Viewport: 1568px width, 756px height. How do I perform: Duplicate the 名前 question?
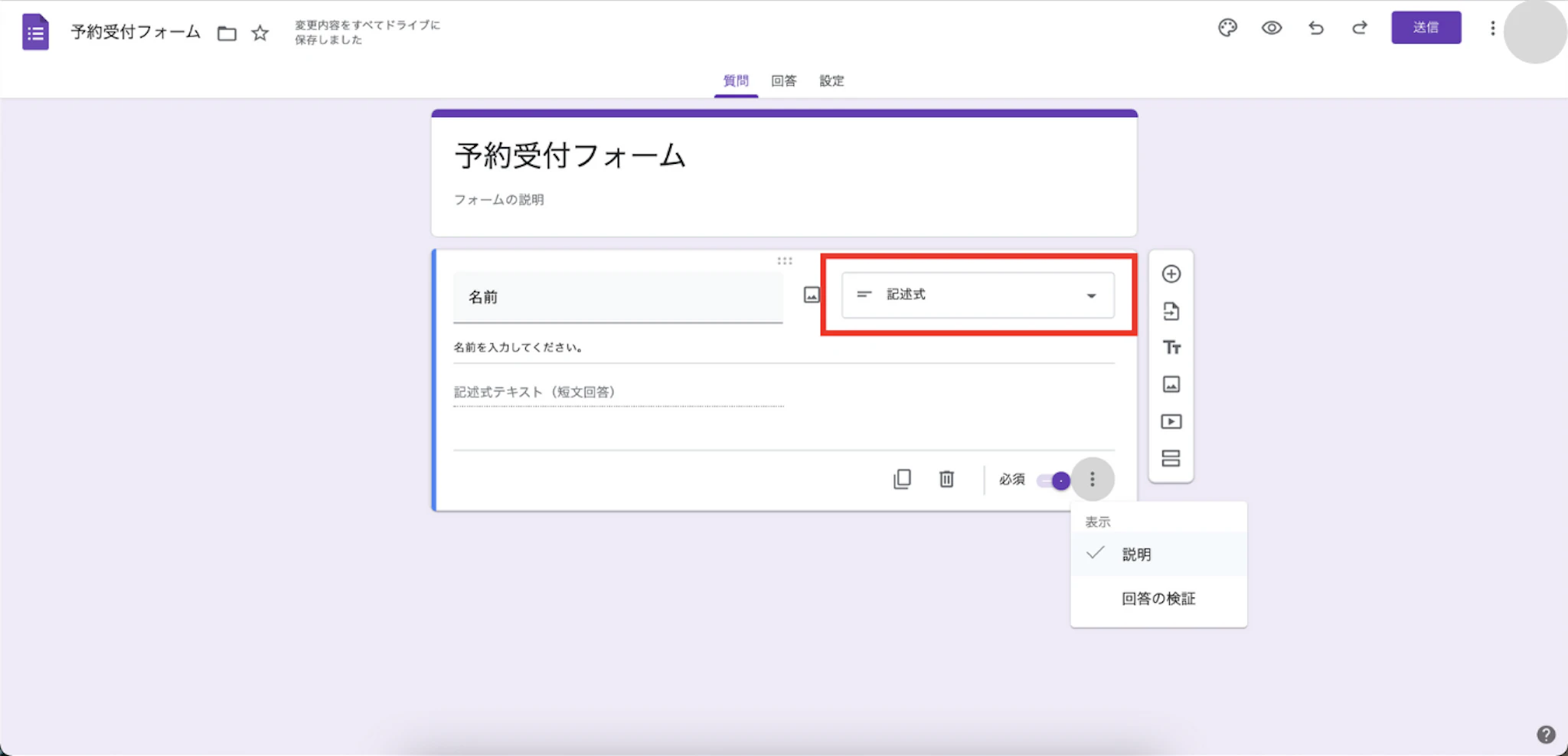pyautogui.click(x=903, y=479)
